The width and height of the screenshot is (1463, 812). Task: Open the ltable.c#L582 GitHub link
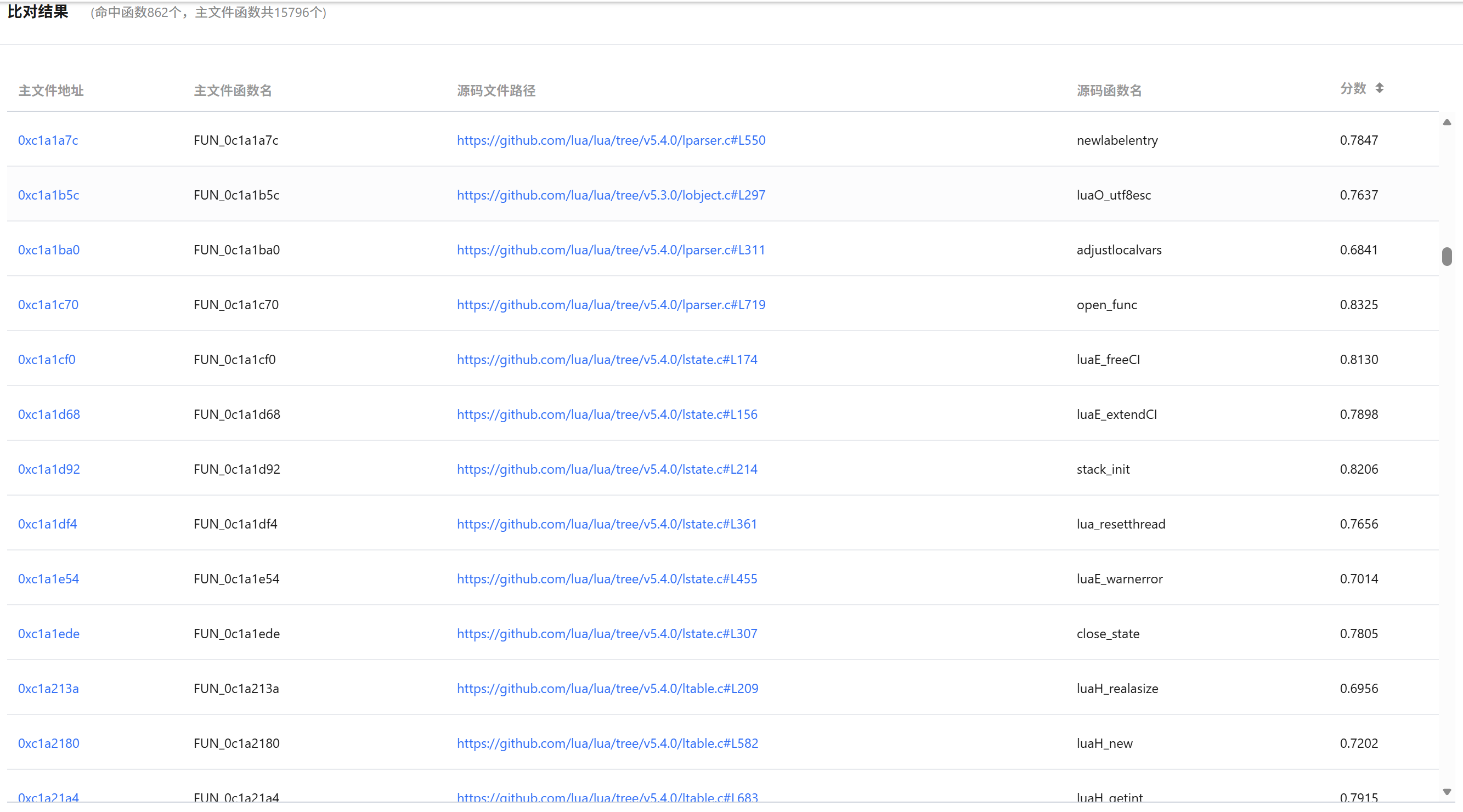pyautogui.click(x=608, y=743)
